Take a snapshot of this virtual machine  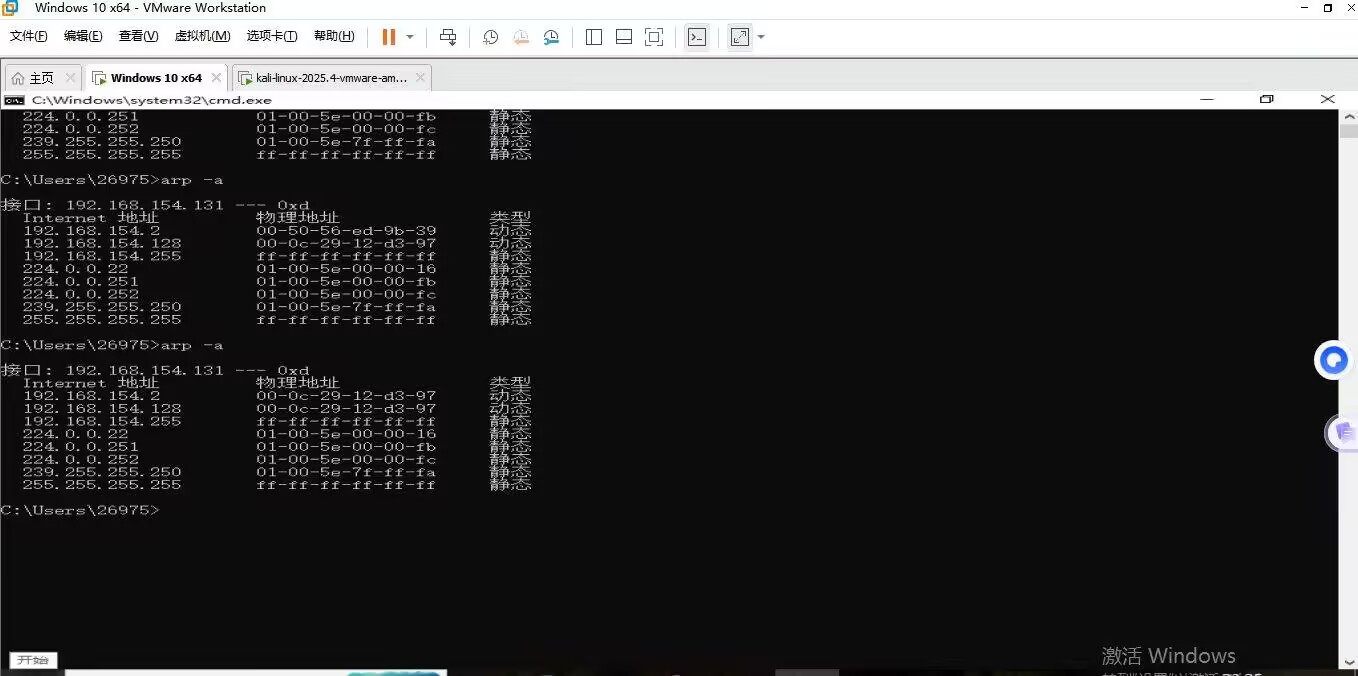pyautogui.click(x=490, y=37)
